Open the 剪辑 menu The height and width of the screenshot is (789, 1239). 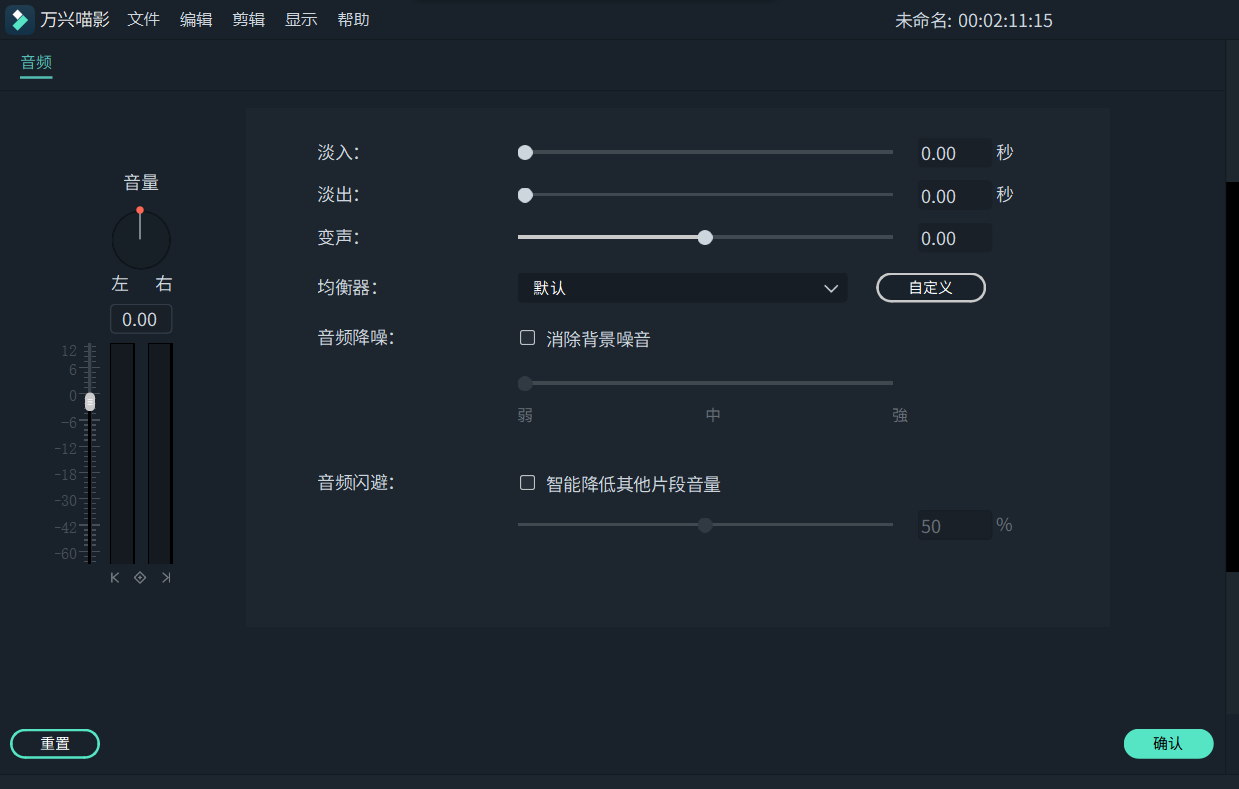248,19
